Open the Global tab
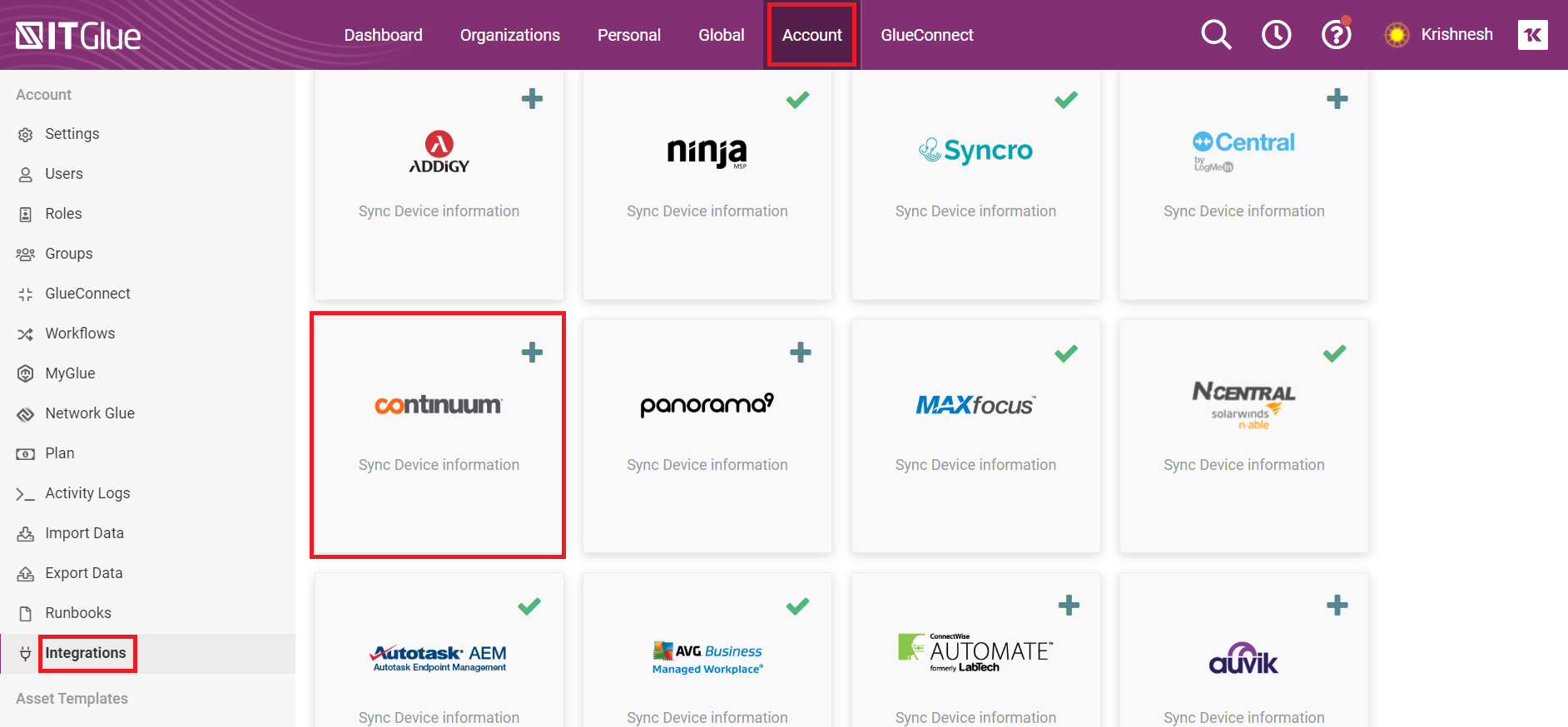The image size is (1568, 727). point(722,35)
